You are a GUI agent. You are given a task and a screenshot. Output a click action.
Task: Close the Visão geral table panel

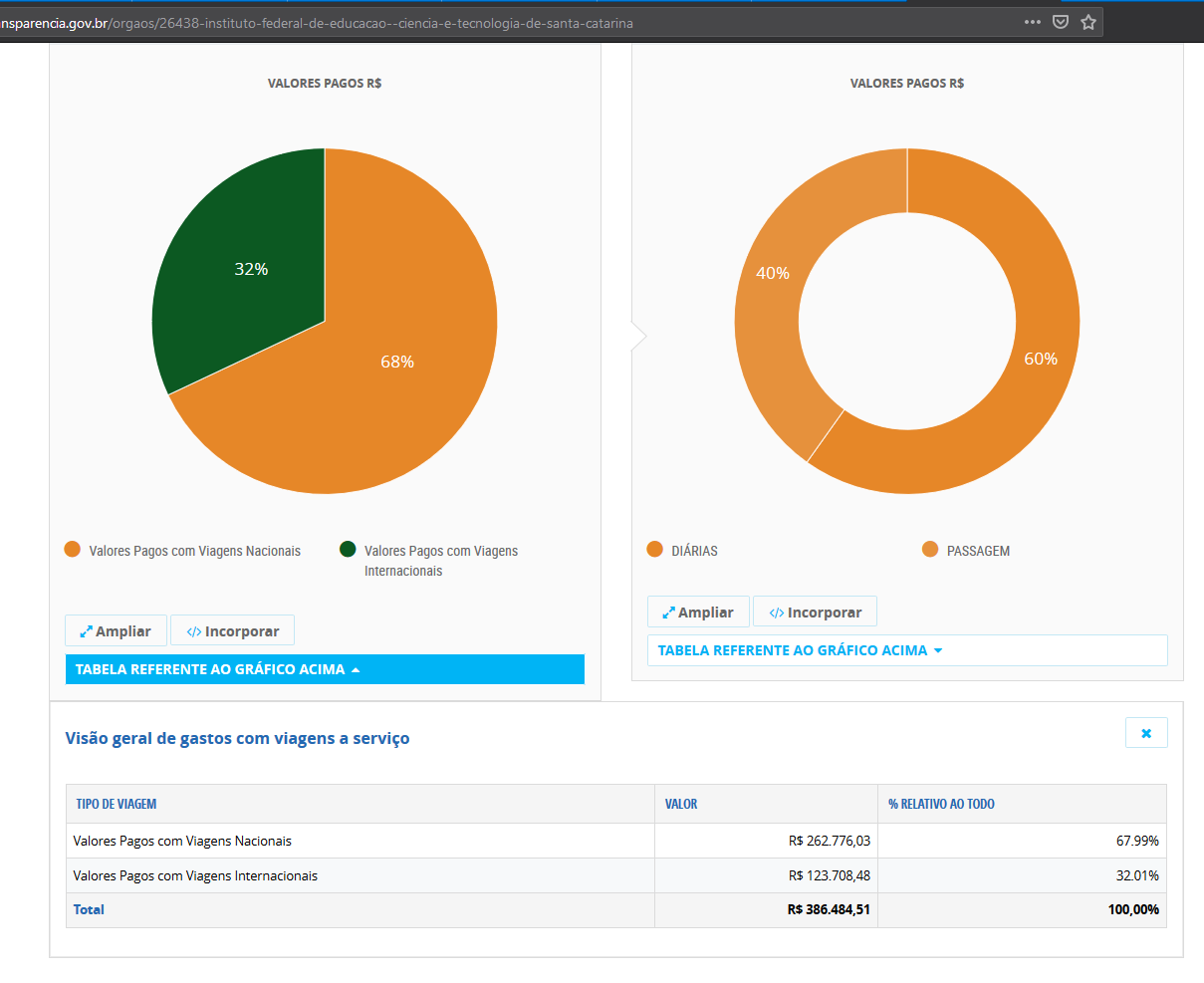point(1146,733)
